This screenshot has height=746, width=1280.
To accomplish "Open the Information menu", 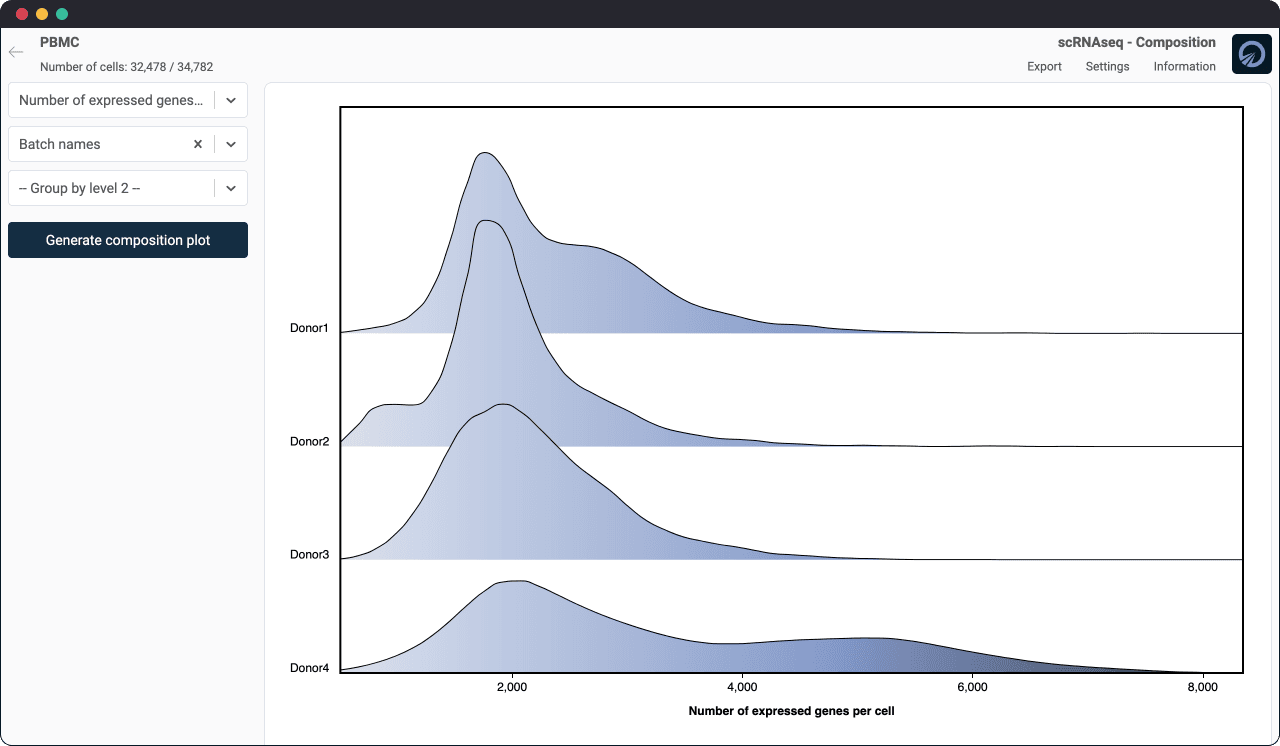I will [x=1184, y=67].
